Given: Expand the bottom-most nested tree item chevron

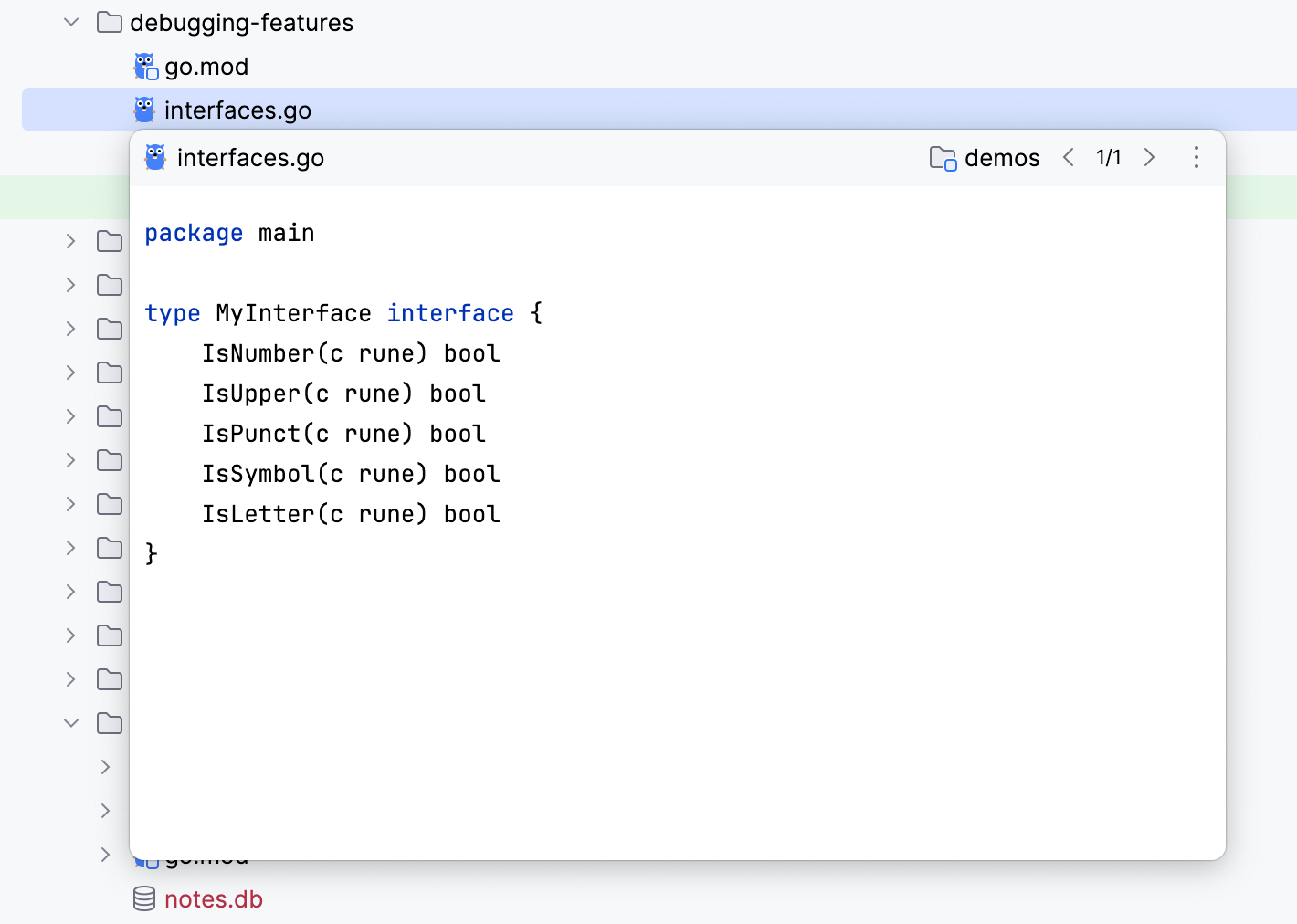Looking at the screenshot, I should [x=104, y=855].
